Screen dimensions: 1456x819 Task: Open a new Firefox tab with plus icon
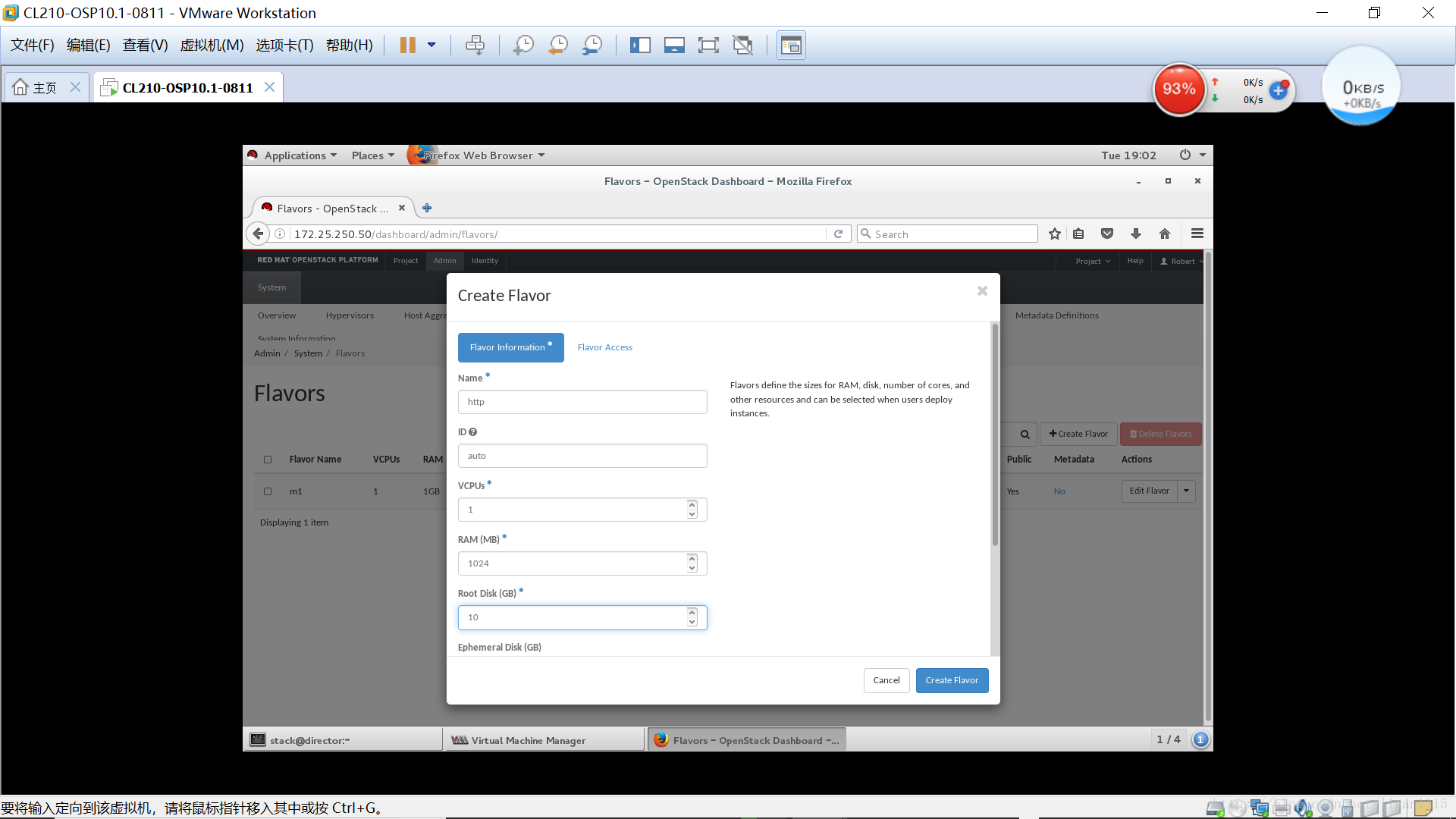click(427, 208)
